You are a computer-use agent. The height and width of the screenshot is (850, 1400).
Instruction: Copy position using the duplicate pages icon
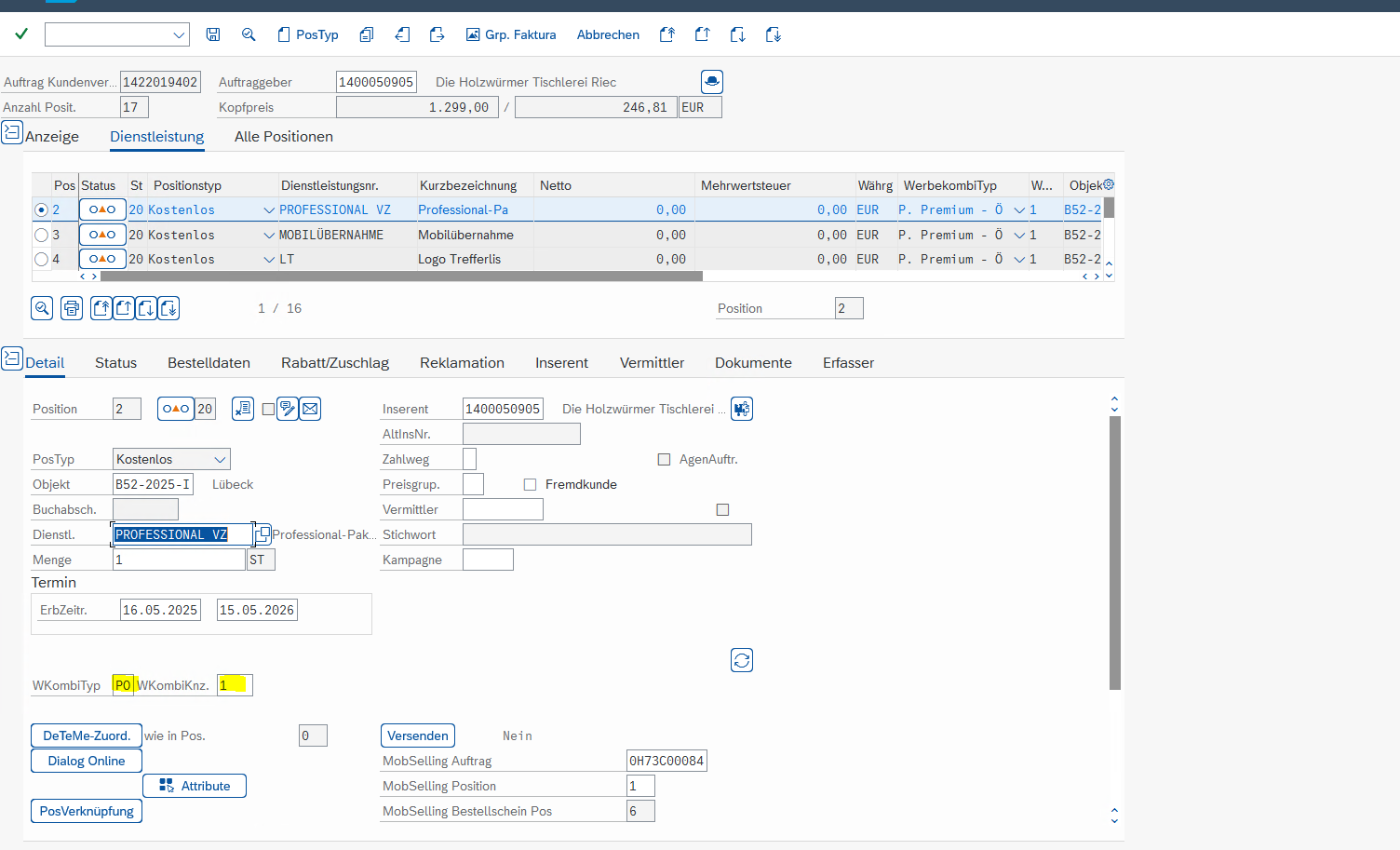coord(367,34)
